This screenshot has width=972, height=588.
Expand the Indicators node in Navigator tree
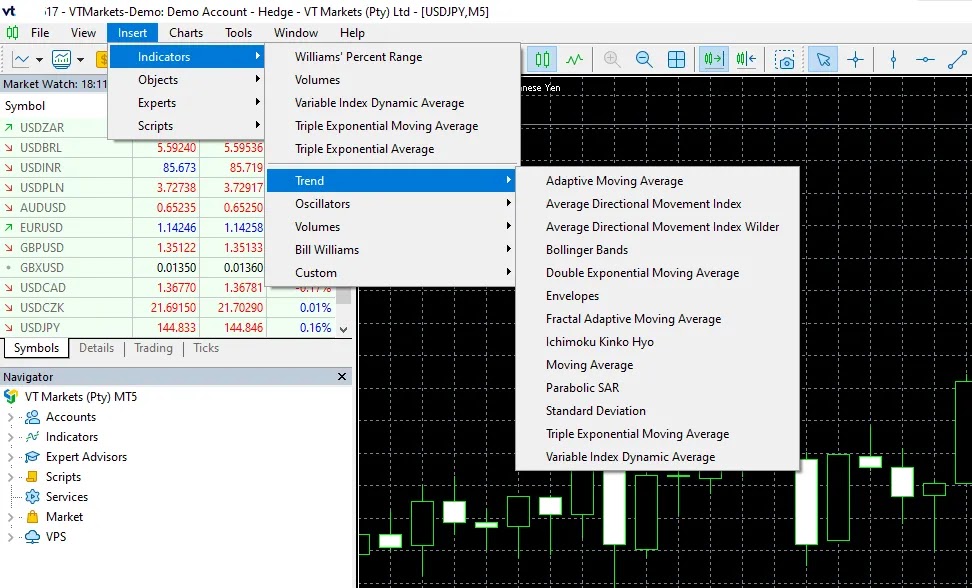(10, 437)
